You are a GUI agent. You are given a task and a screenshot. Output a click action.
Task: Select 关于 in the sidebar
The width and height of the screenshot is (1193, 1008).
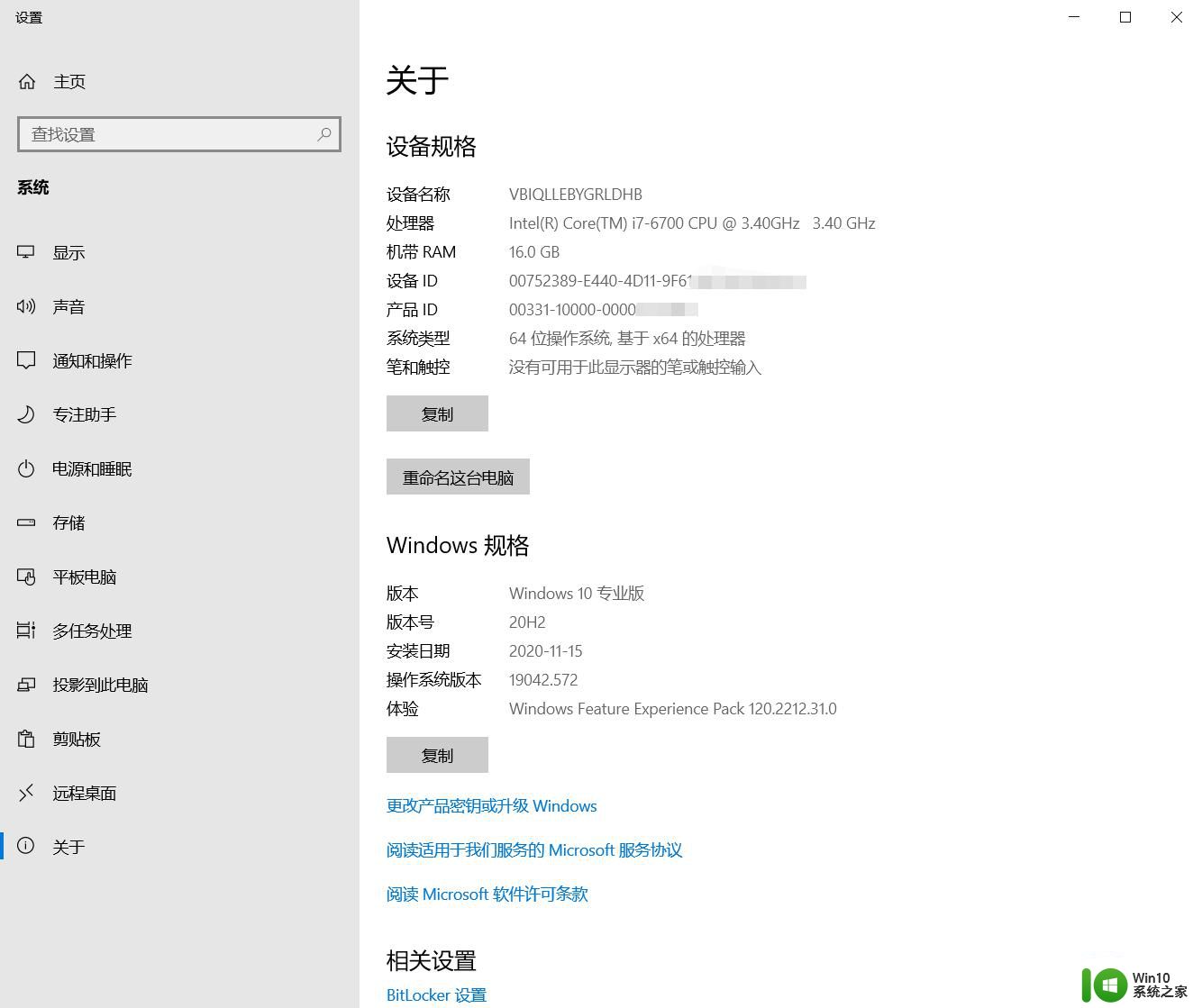(x=179, y=847)
